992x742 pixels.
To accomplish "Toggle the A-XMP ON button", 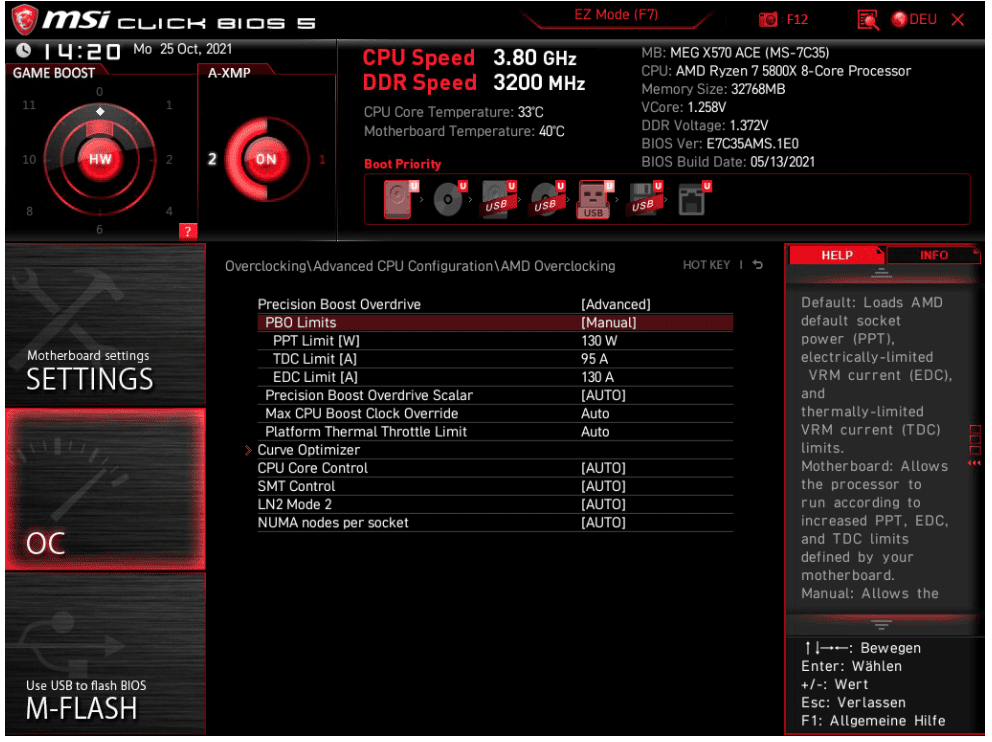I will point(266,159).
